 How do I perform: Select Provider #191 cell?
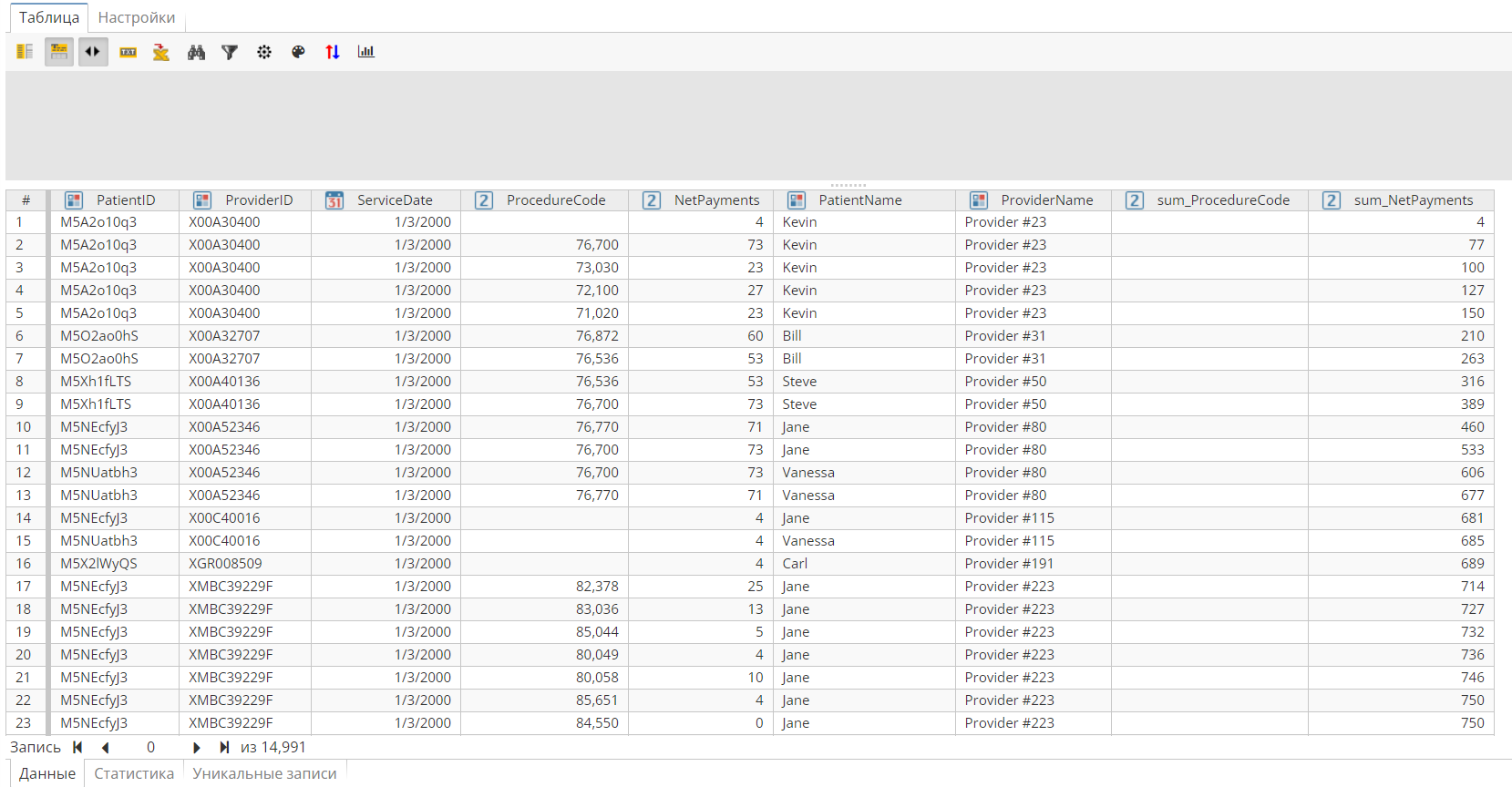tap(1034, 564)
